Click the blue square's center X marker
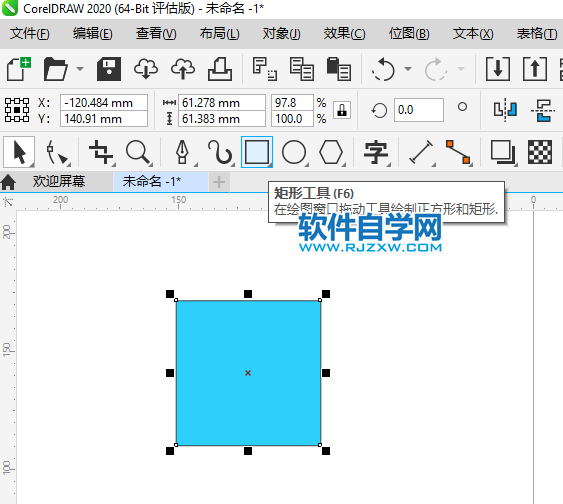This screenshot has height=504, width=563. (x=248, y=373)
